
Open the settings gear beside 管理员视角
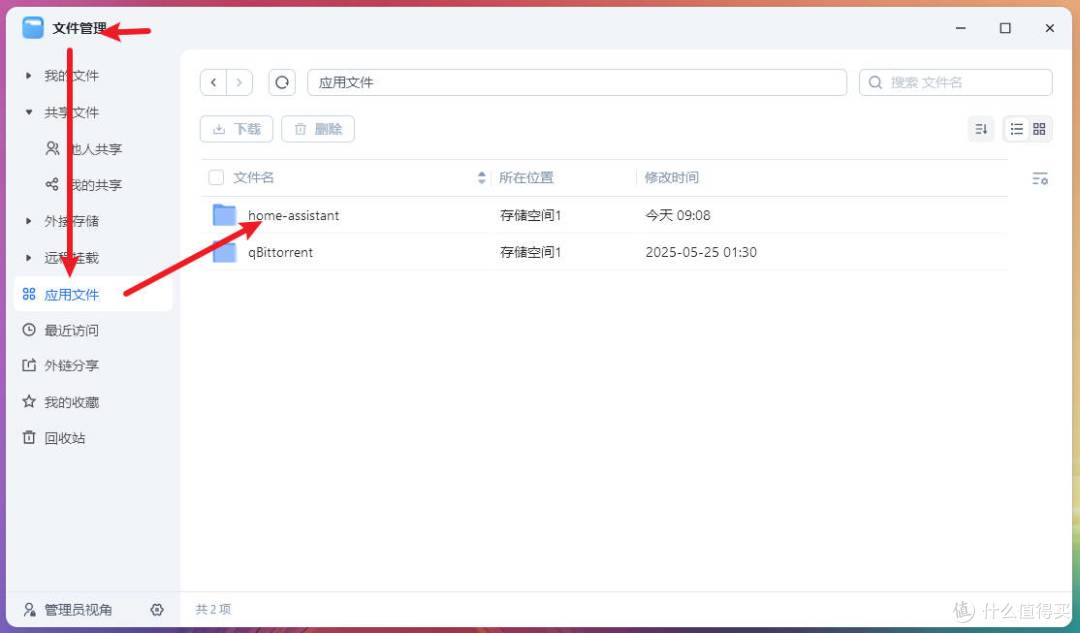coord(157,610)
